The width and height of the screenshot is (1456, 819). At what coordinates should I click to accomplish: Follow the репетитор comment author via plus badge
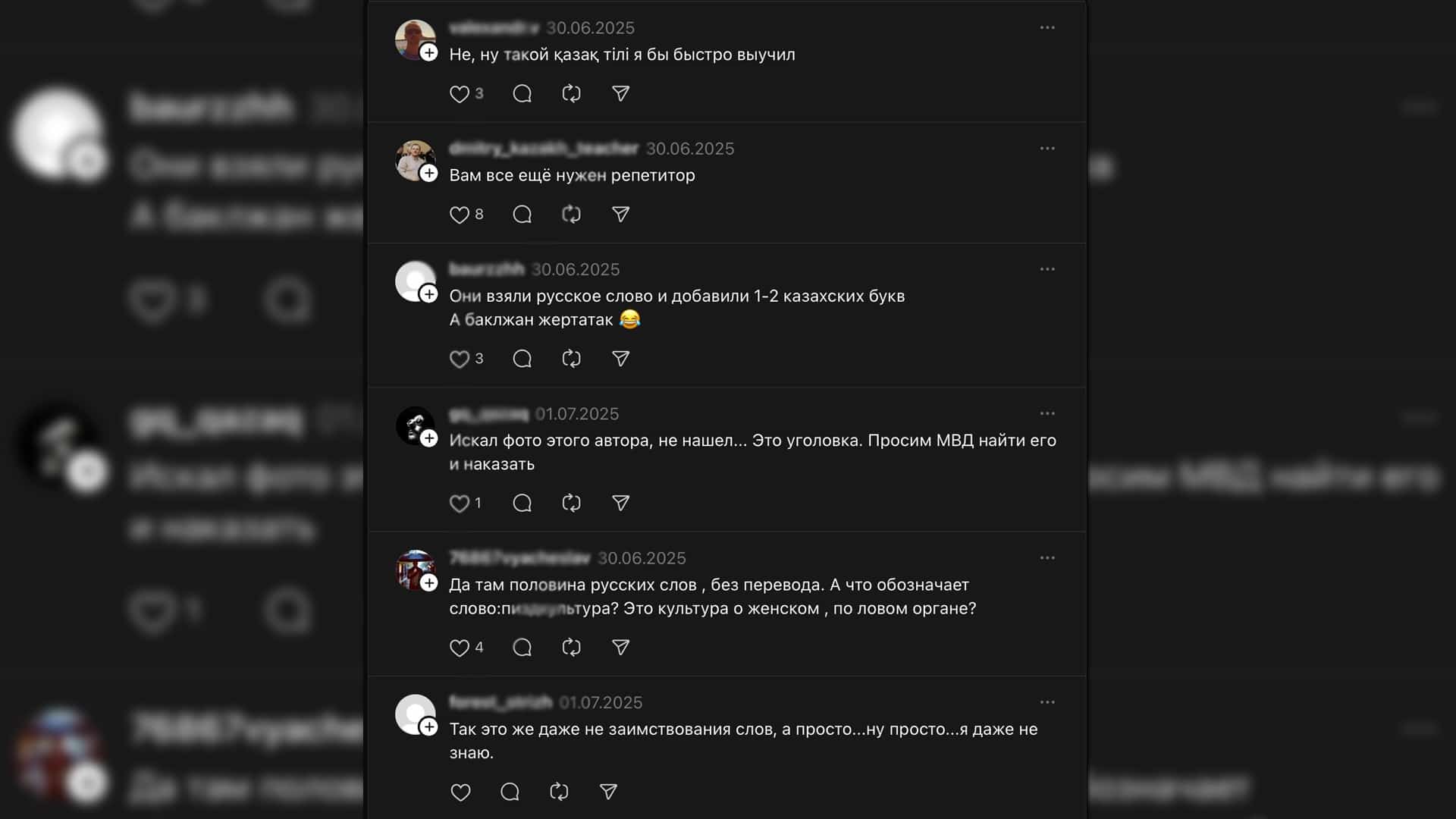coord(429,173)
